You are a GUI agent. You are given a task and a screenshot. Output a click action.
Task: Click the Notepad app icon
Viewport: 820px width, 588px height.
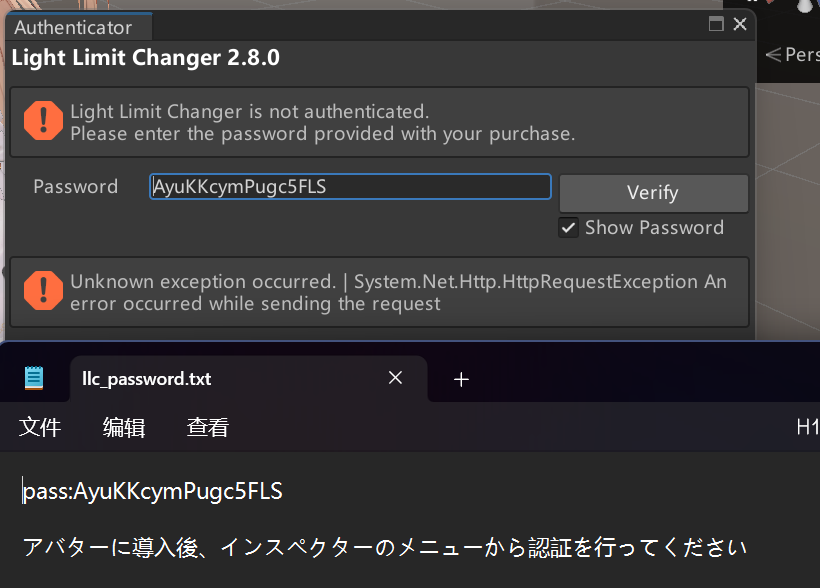(x=34, y=378)
